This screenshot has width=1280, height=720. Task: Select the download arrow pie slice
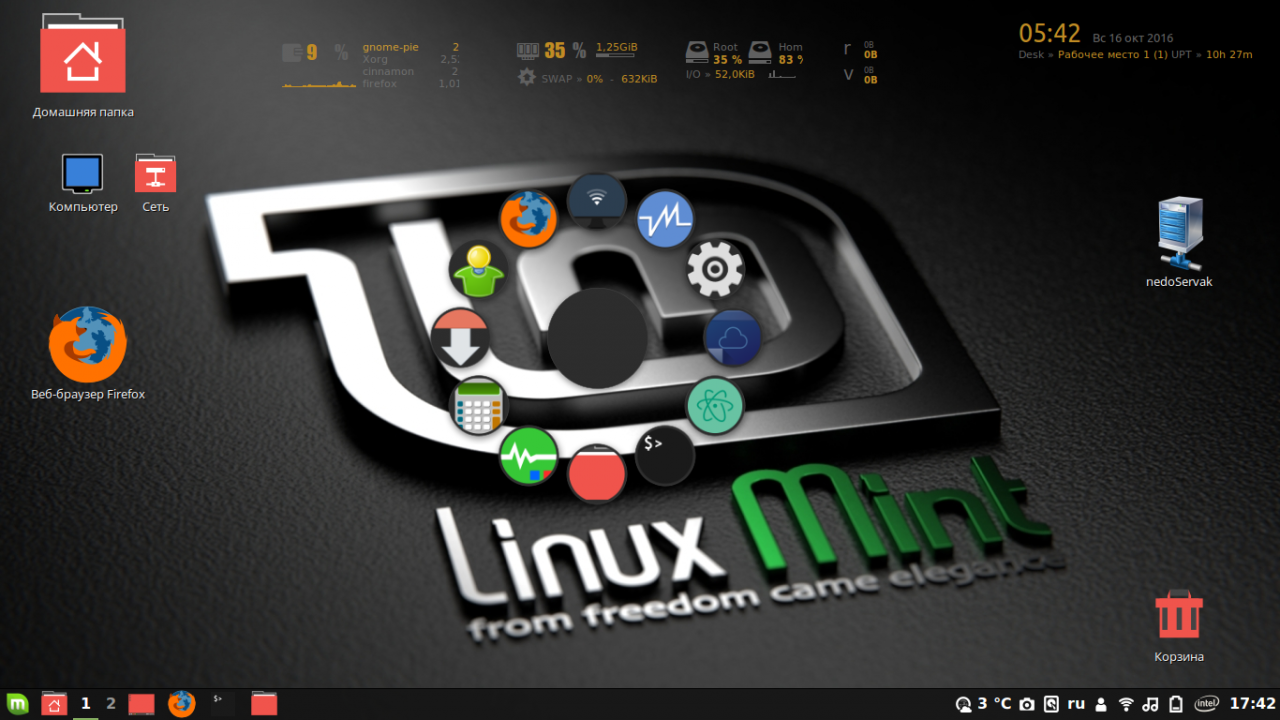tap(460, 338)
